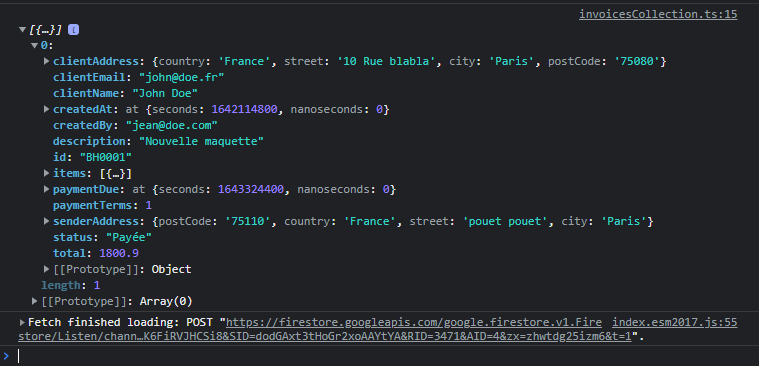Expand the items array
Viewport: 759px width, 366px height.
click(x=47, y=173)
